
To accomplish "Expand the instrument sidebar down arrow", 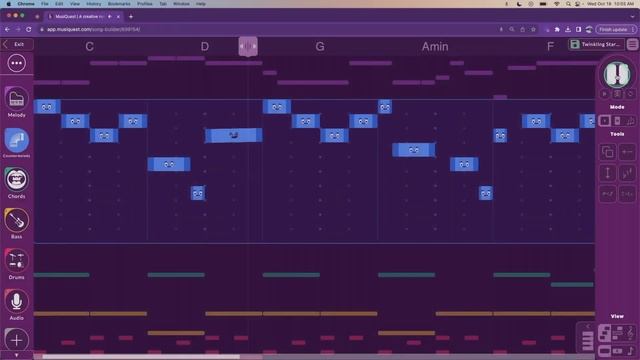I will pyautogui.click(x=16, y=356).
